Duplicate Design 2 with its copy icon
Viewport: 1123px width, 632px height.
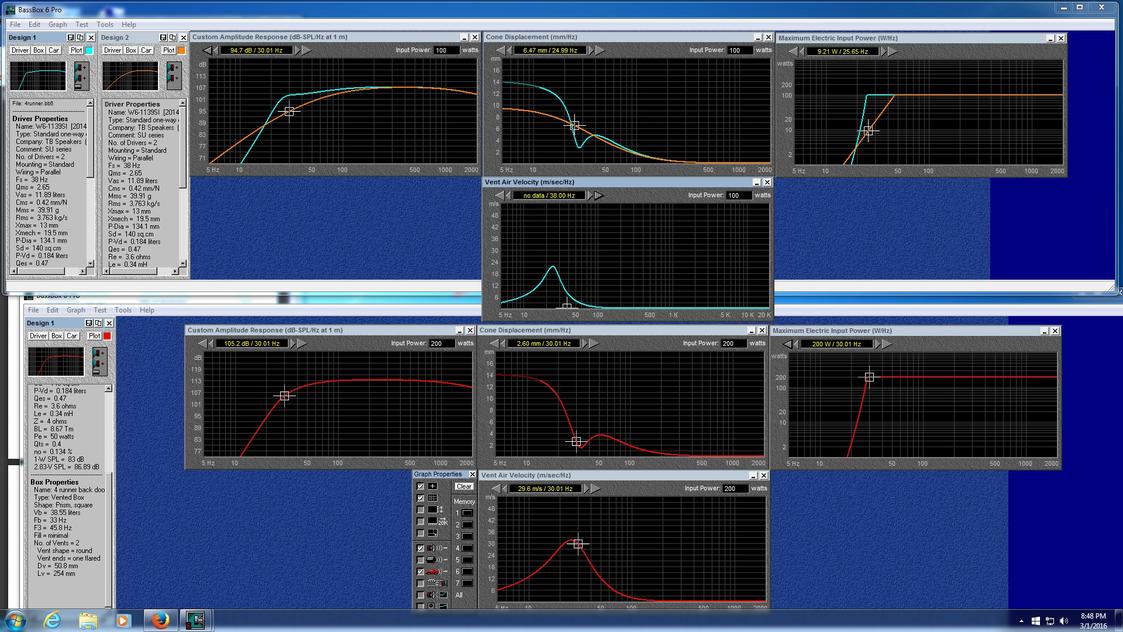click(173, 37)
